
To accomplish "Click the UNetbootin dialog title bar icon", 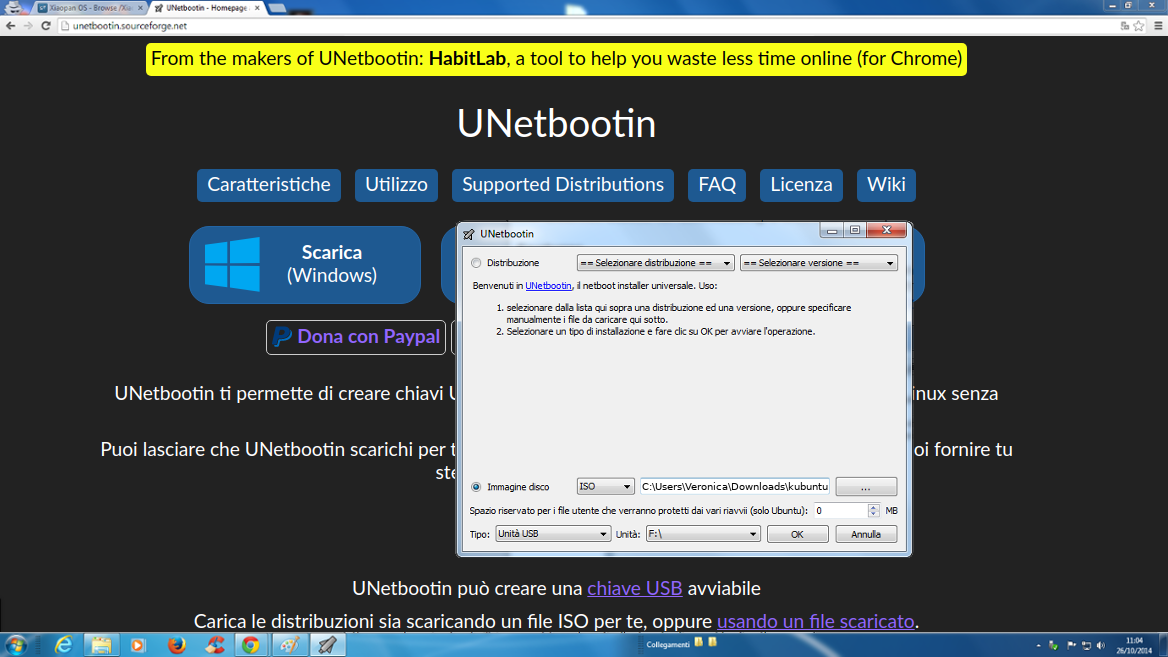I will pos(469,234).
